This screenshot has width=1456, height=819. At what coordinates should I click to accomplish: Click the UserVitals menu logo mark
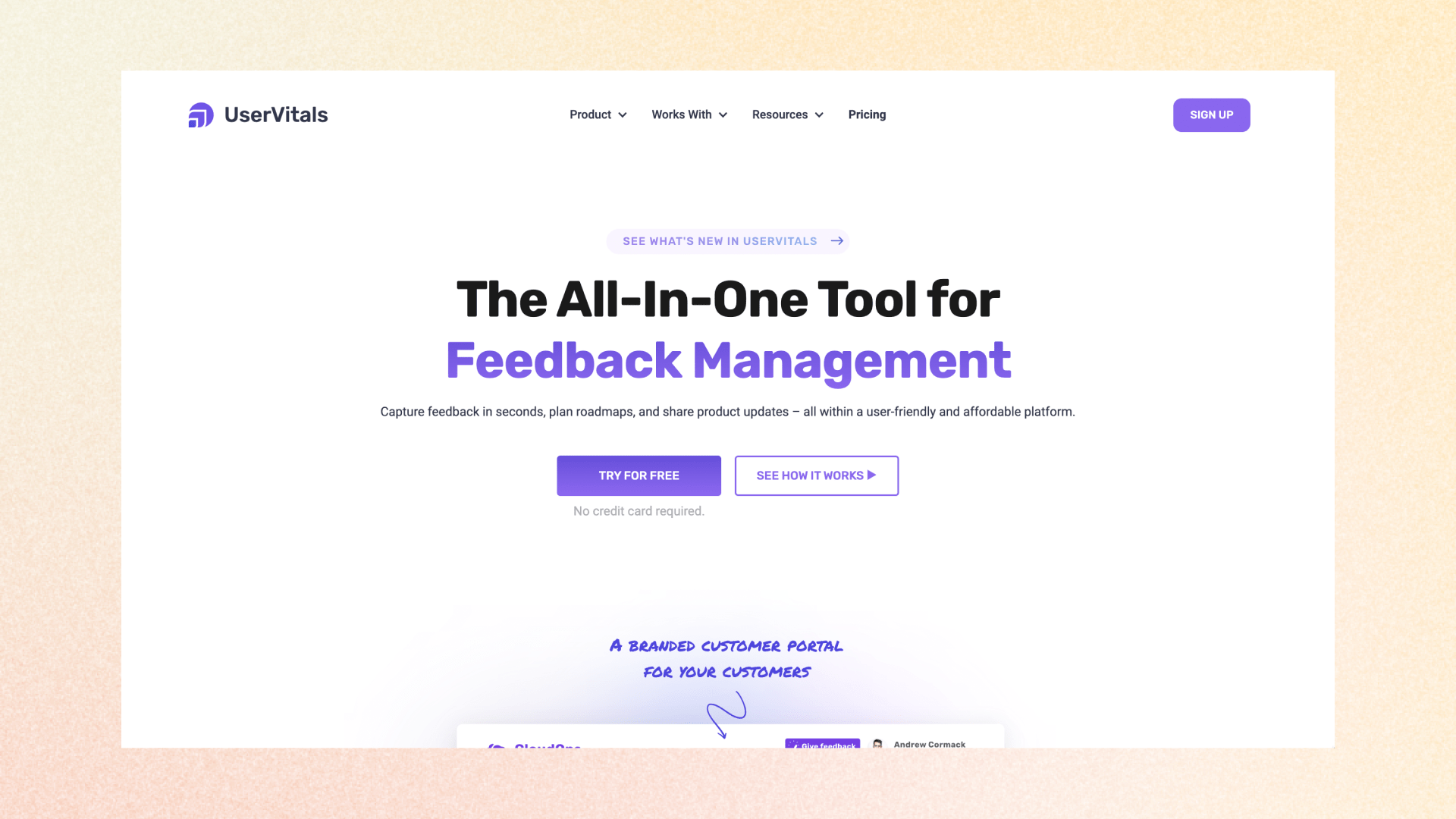pyautogui.click(x=200, y=114)
